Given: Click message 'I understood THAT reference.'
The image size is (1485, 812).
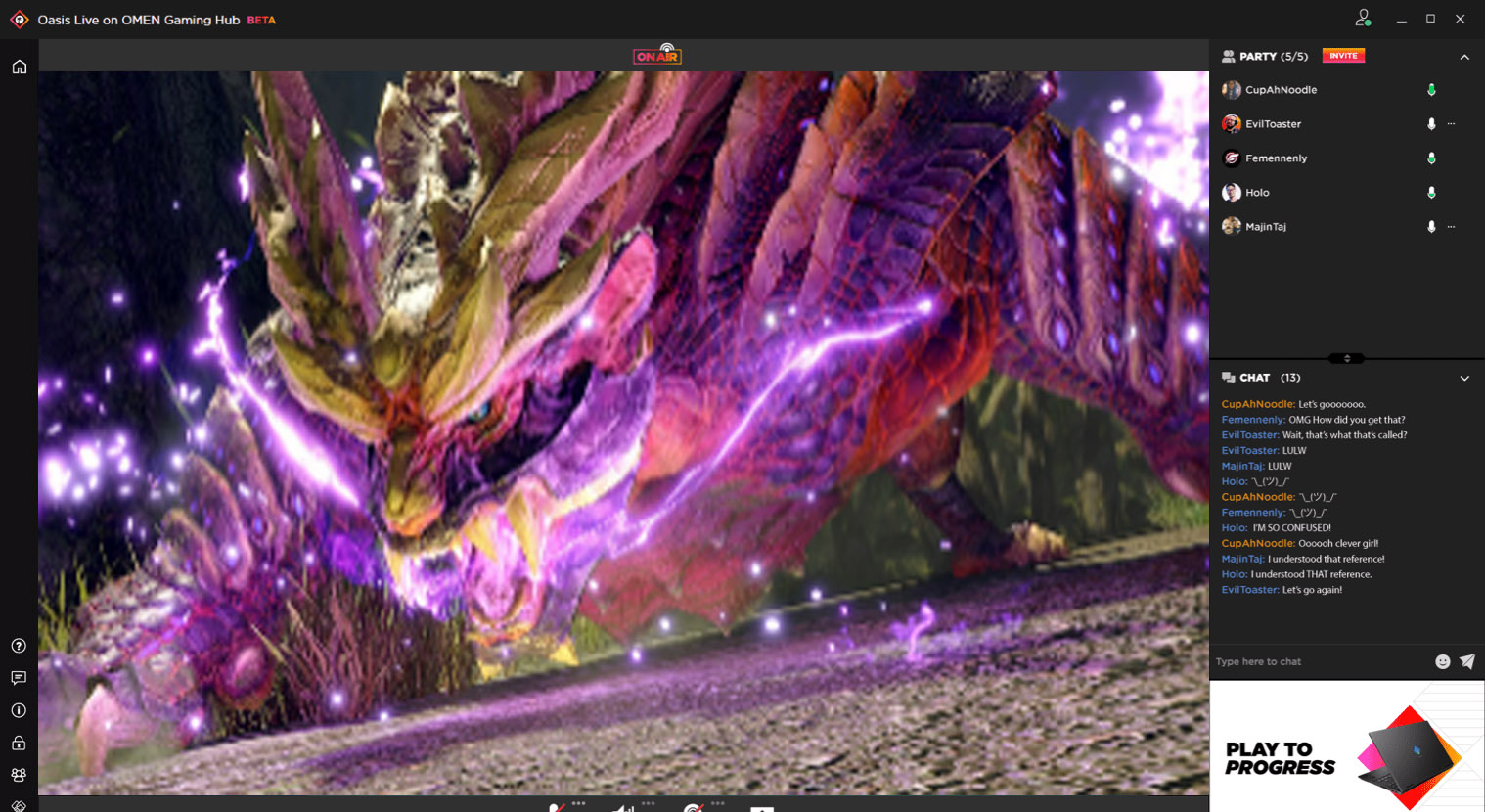Looking at the screenshot, I should 1311,575.
